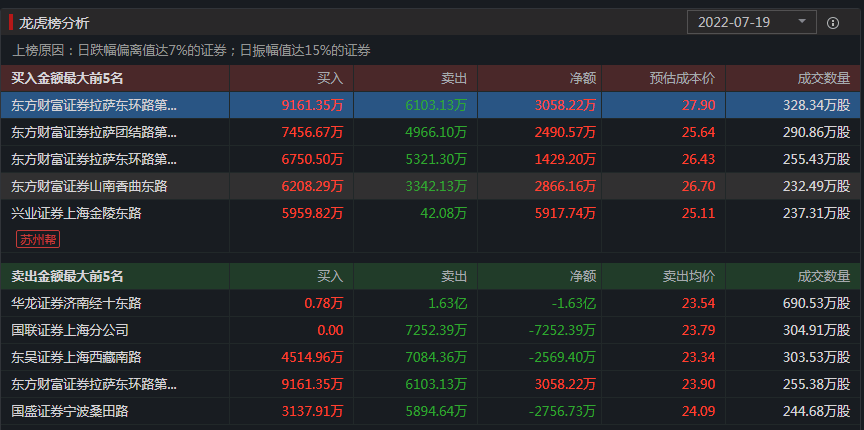
Task: Click the 苏州帮 tag
Action: (40, 240)
